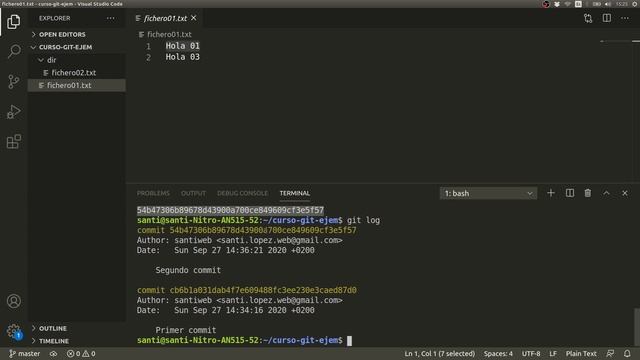
Task: Open the Source Control view
Action: (x=13, y=82)
